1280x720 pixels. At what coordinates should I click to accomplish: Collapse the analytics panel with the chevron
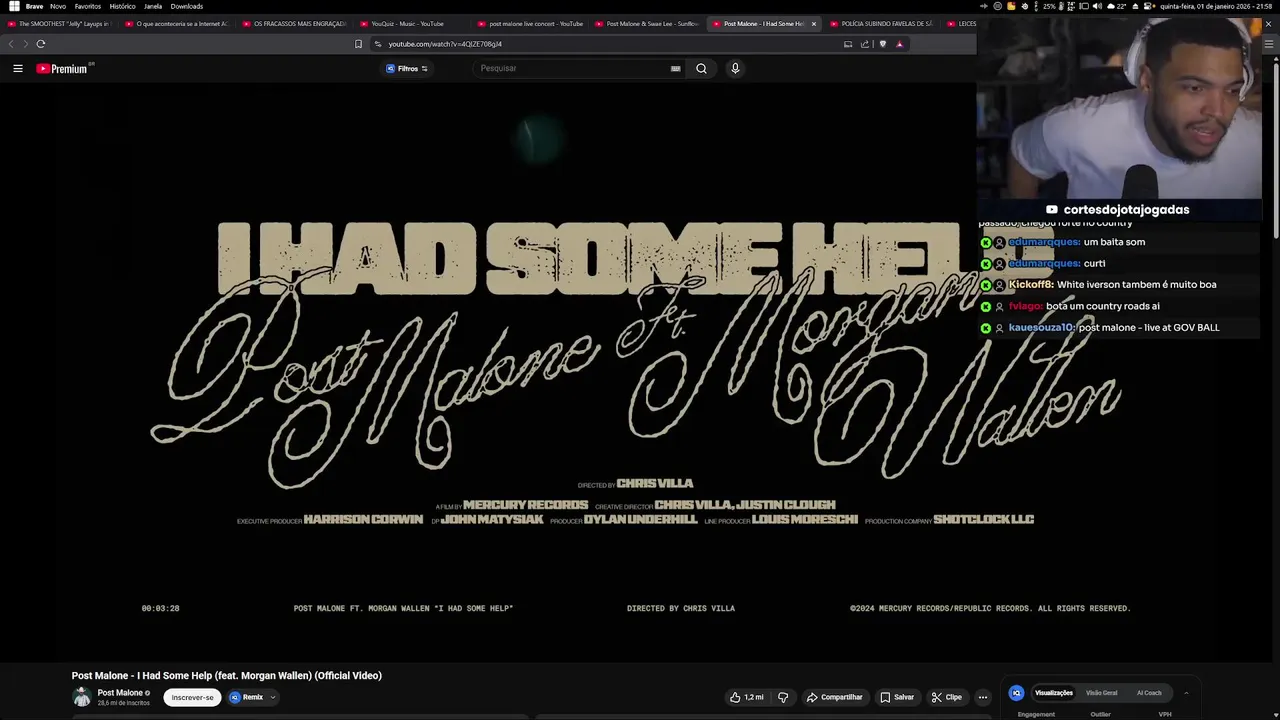[x=1186, y=693]
